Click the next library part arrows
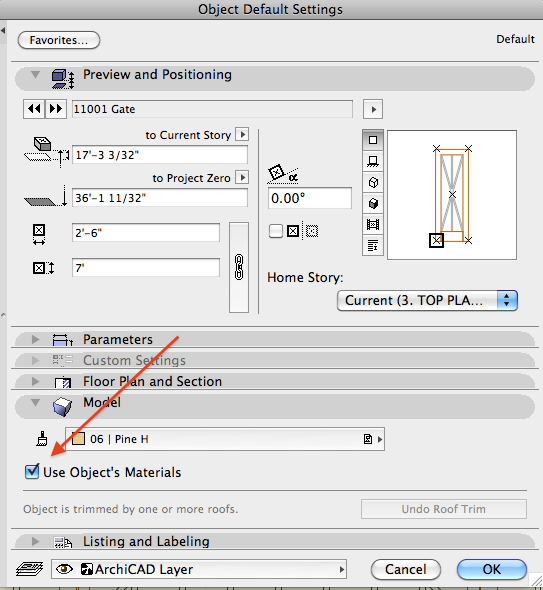Image resolution: width=543 pixels, height=590 pixels. pos(56,109)
